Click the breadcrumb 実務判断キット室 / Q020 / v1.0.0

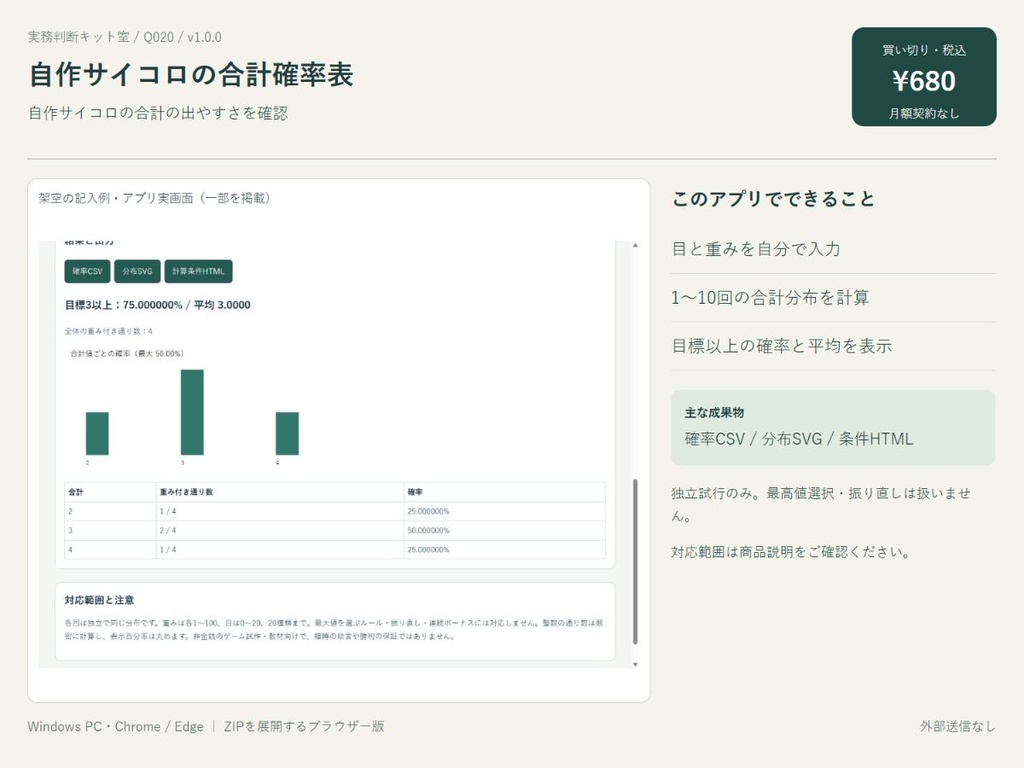tap(125, 37)
